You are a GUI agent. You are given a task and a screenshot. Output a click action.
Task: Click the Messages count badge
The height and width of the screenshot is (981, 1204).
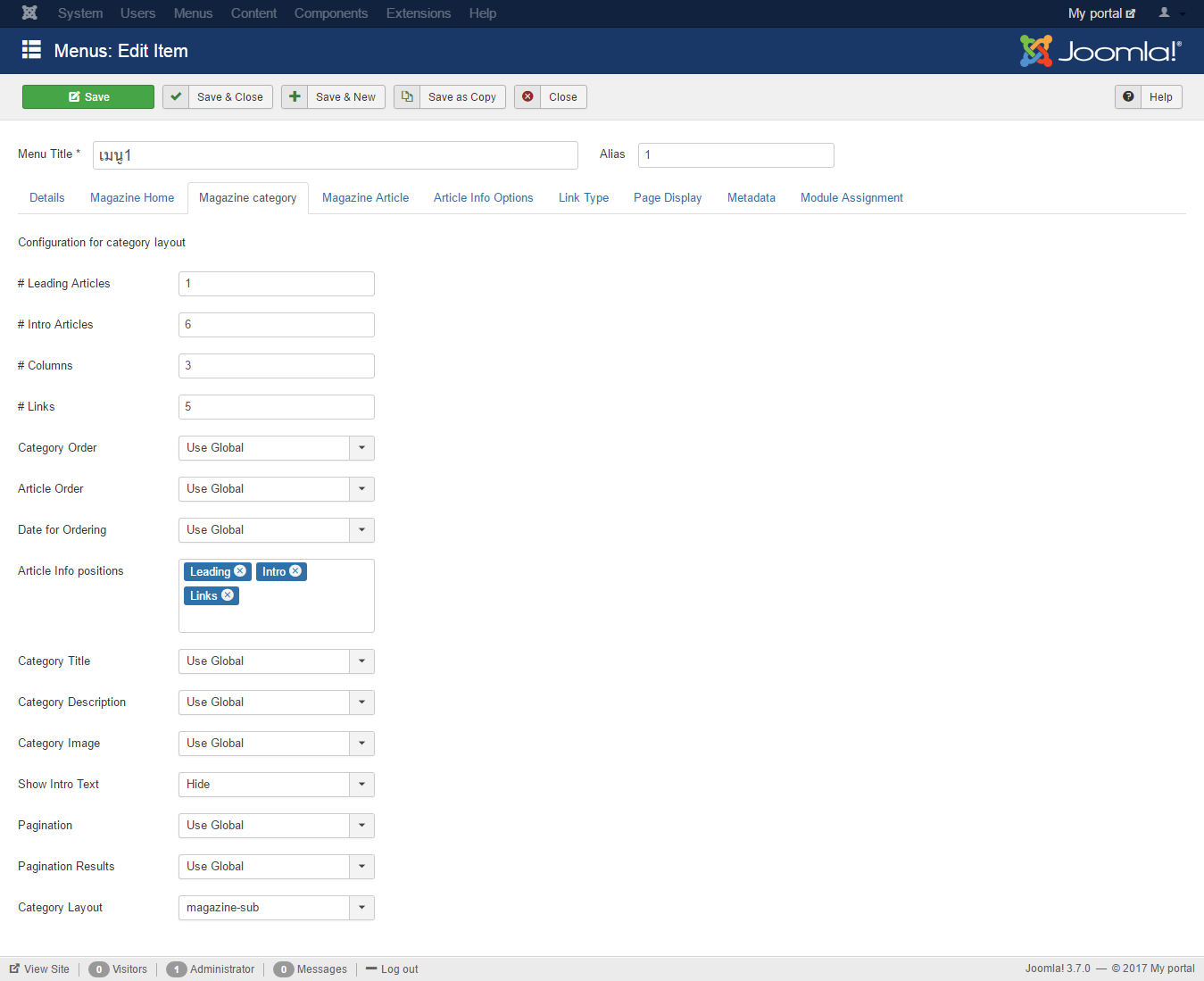(284, 969)
